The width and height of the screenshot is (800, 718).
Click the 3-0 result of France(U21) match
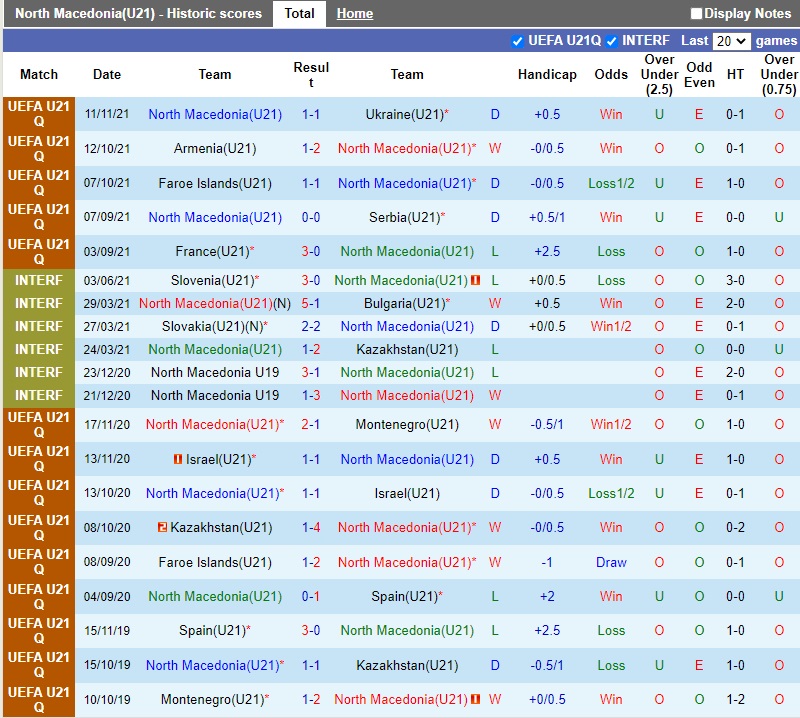(x=311, y=252)
